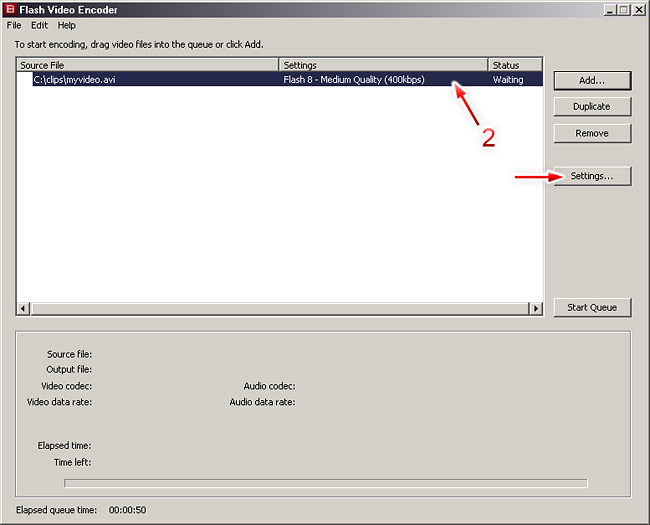Click the queue list left scroll arrow
Image resolution: width=650 pixels, height=525 pixels.
tap(23, 309)
